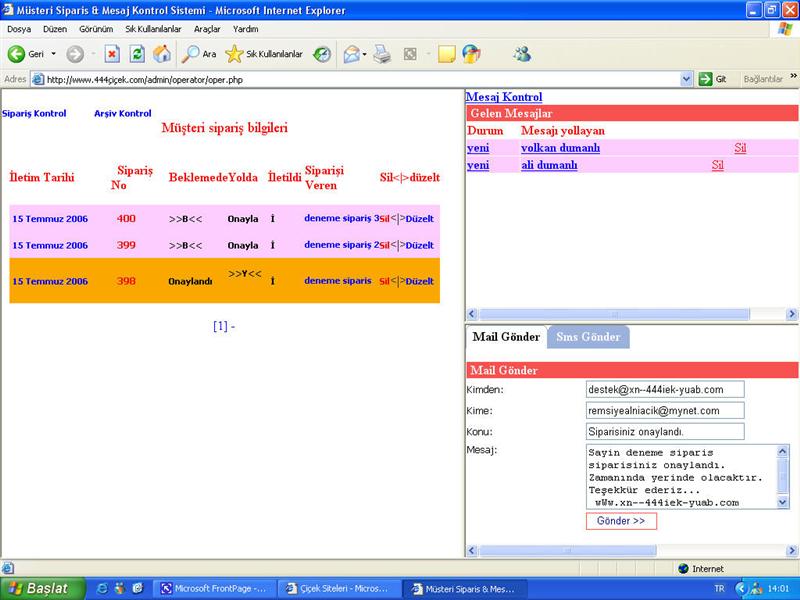Delete volkan dumanlı message with Sil

pos(740,148)
